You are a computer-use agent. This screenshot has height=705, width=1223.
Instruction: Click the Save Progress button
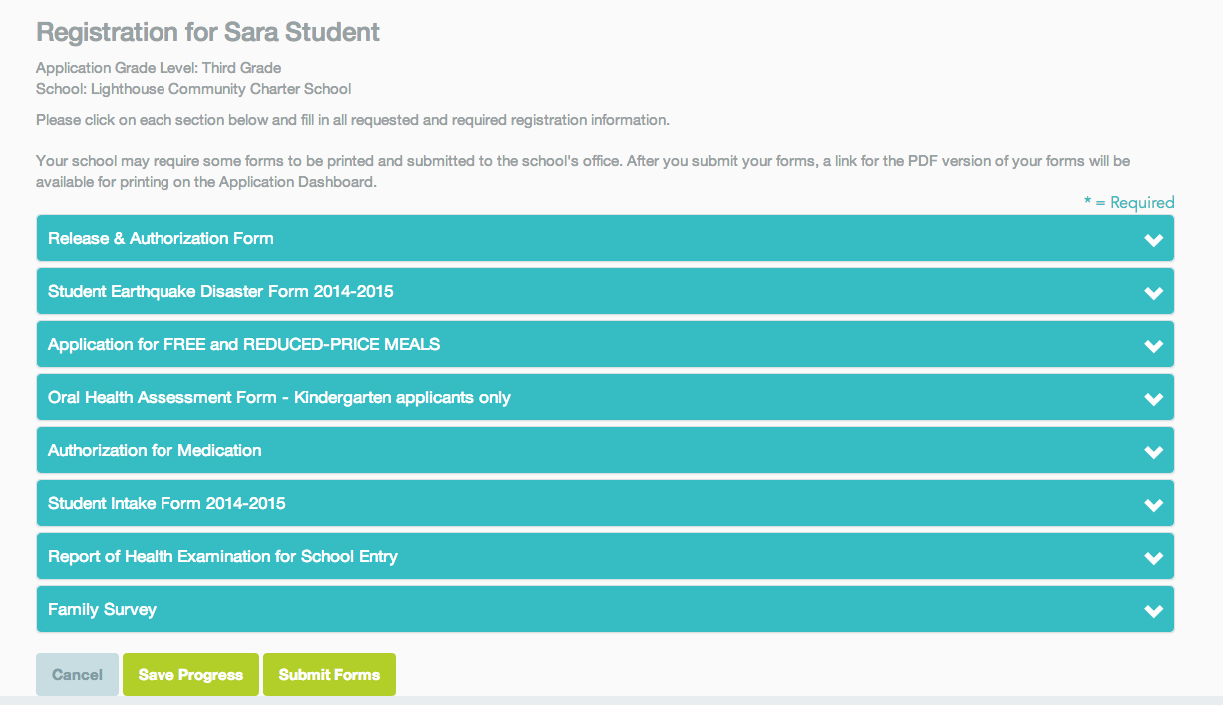(x=190, y=674)
